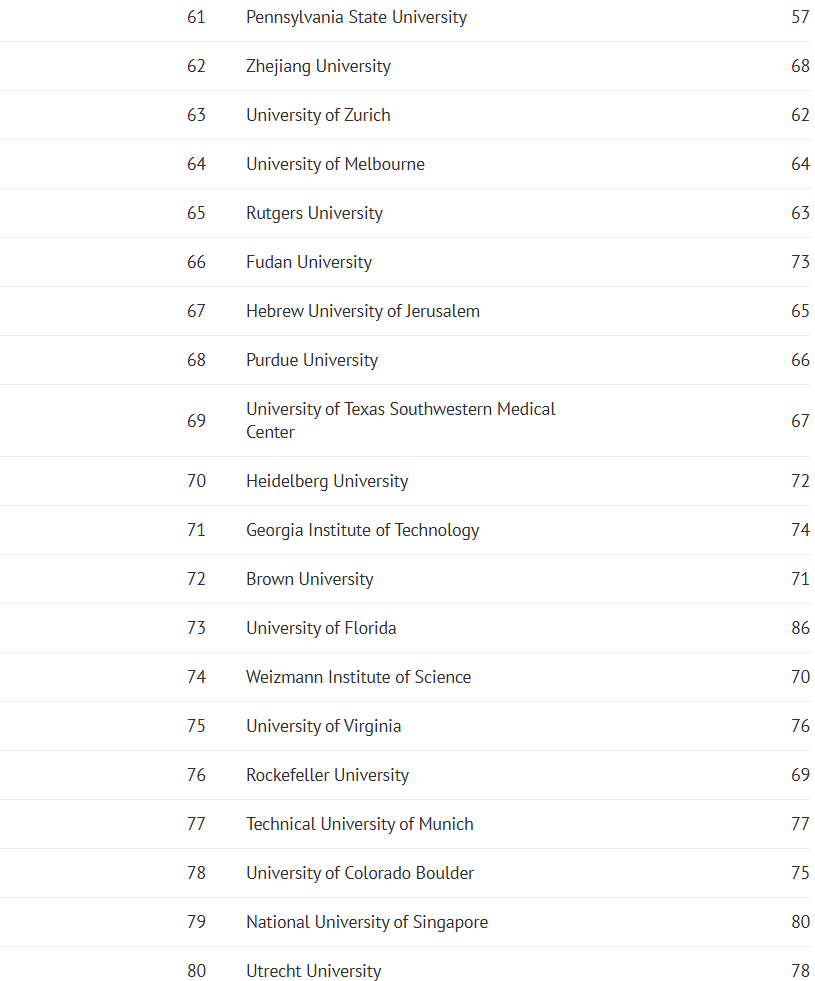Click Rockefeller University name
815x981 pixels.
pyautogui.click(x=328, y=775)
